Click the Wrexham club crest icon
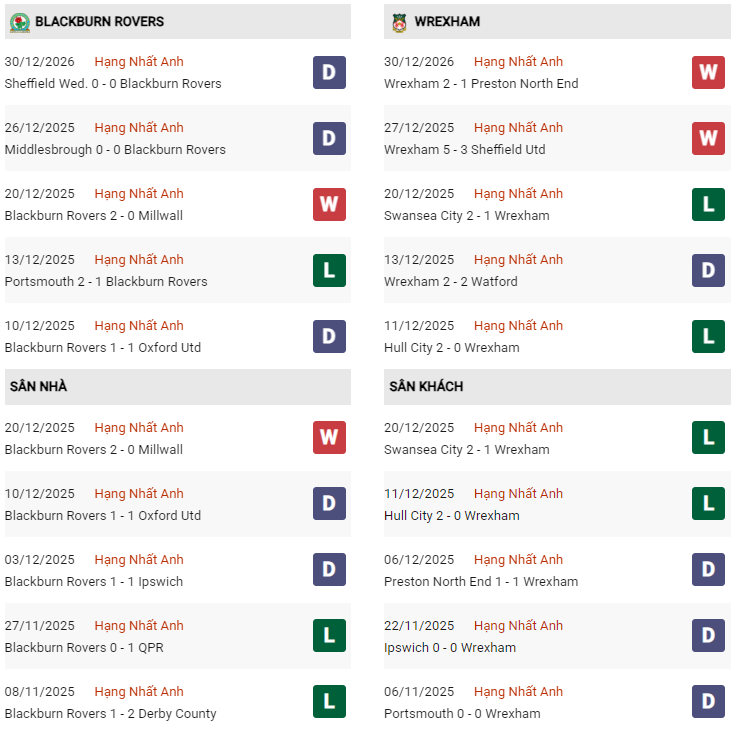This screenshot has width=733, height=730. (x=399, y=21)
